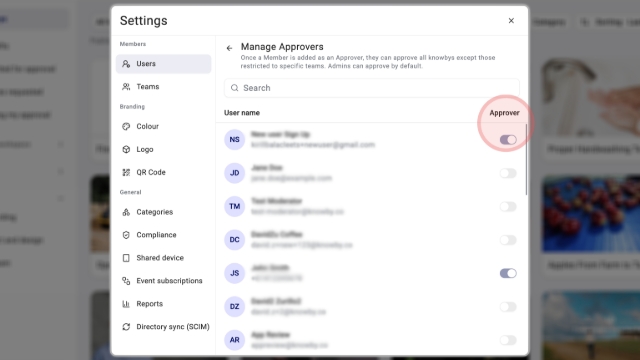Enable approver toggle for JD user
This screenshot has width=640, height=360.
click(x=508, y=173)
